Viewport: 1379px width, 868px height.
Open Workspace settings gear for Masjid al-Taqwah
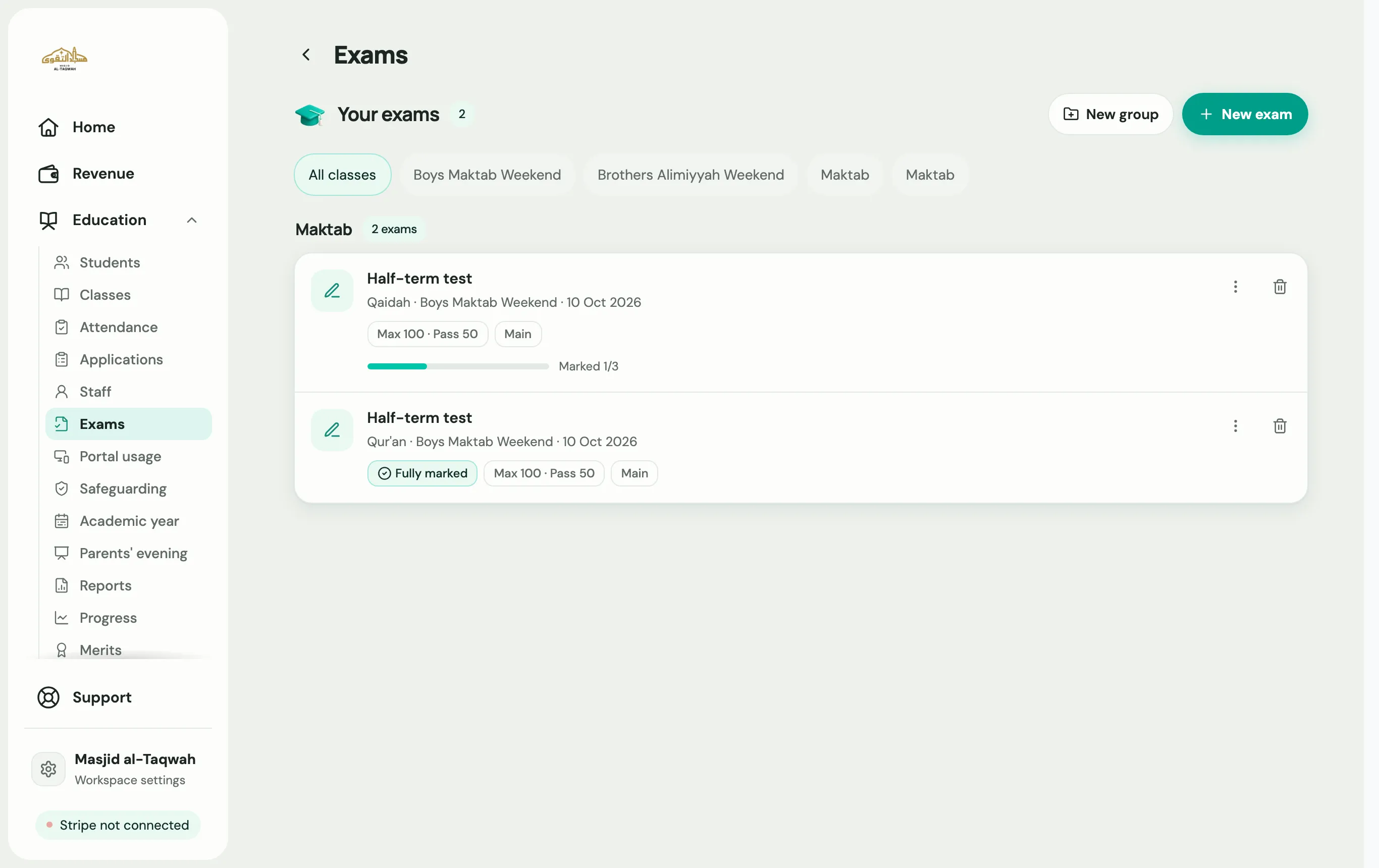point(48,769)
